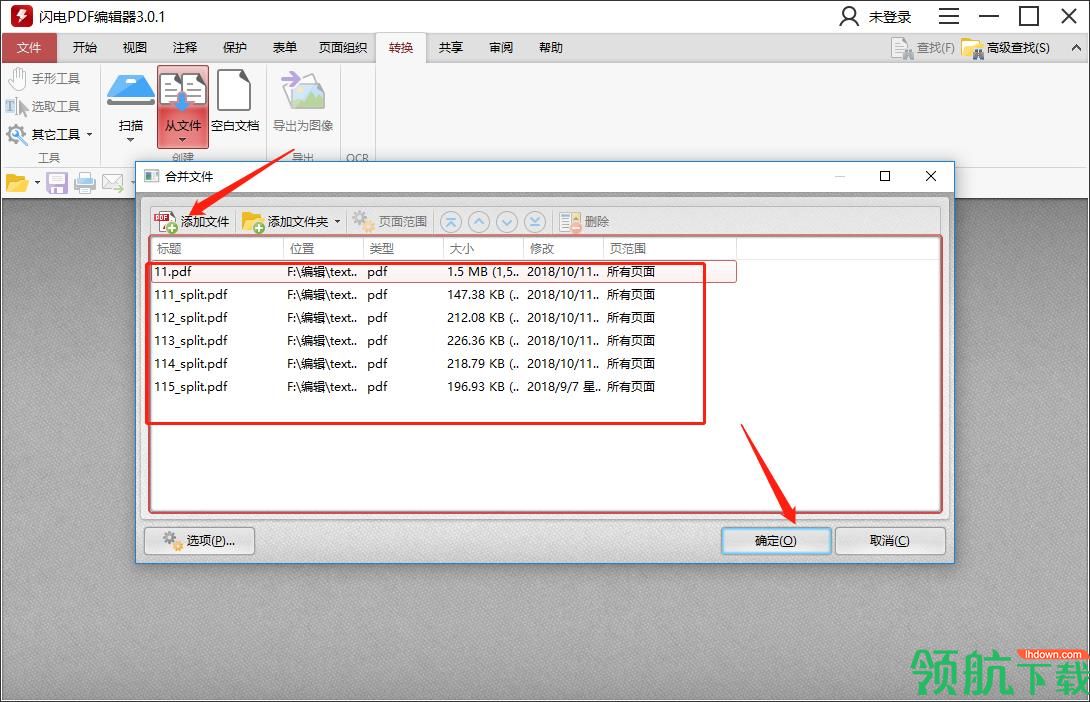Move item down arrow icon
Image resolution: width=1090 pixels, height=702 pixels.
click(x=507, y=222)
